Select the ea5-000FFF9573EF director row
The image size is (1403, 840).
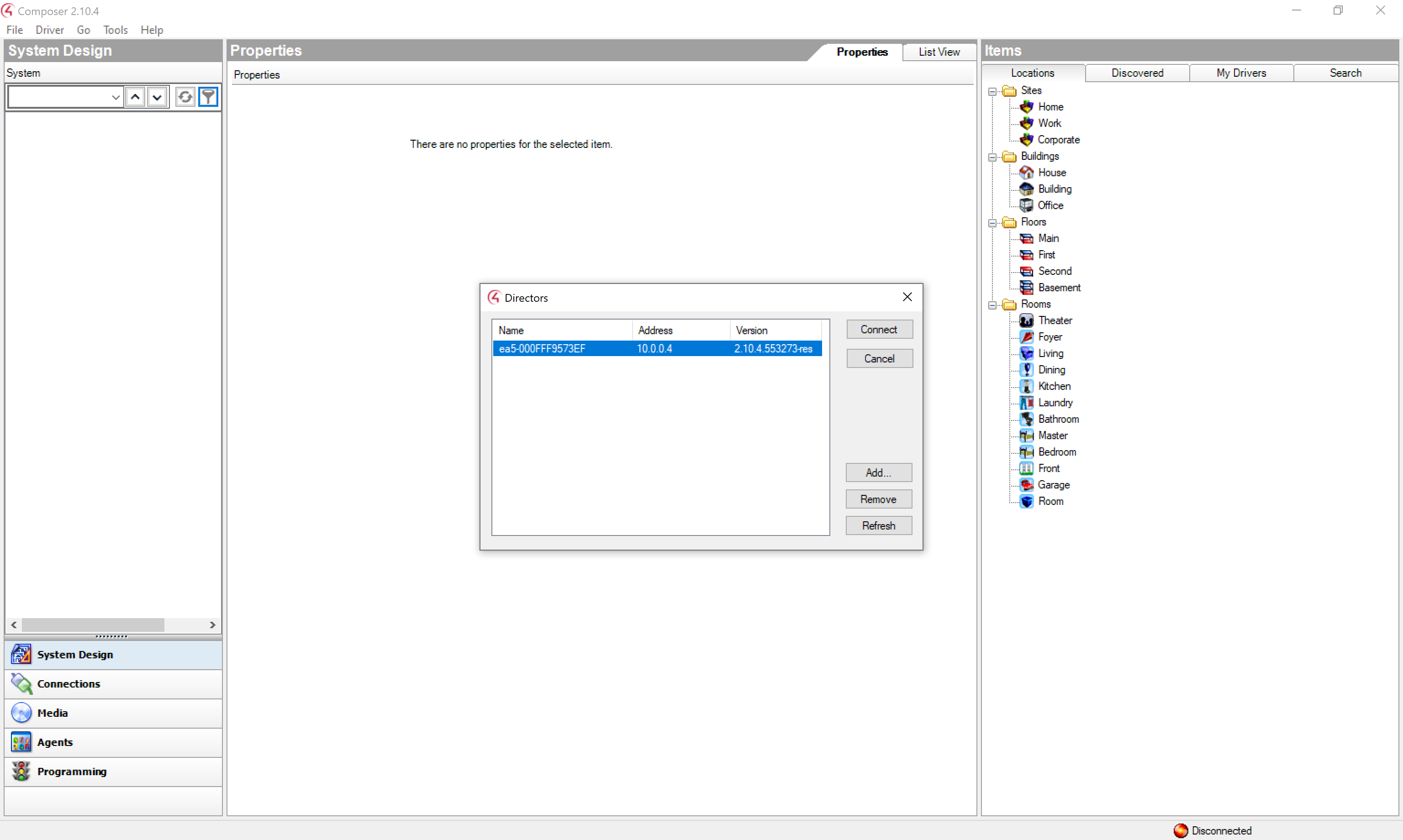657,349
